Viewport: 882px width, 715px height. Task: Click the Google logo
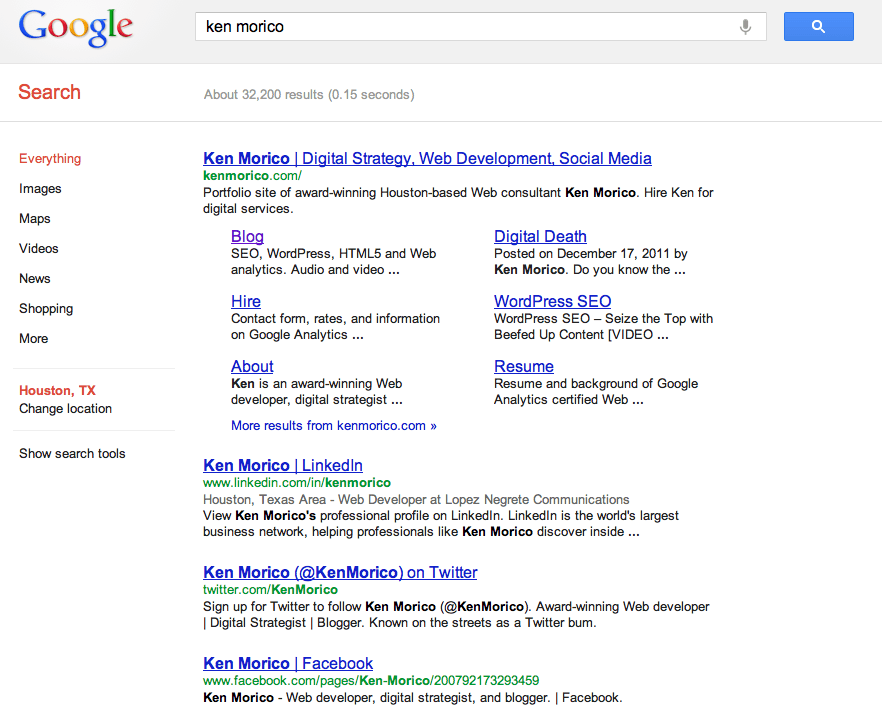75,27
